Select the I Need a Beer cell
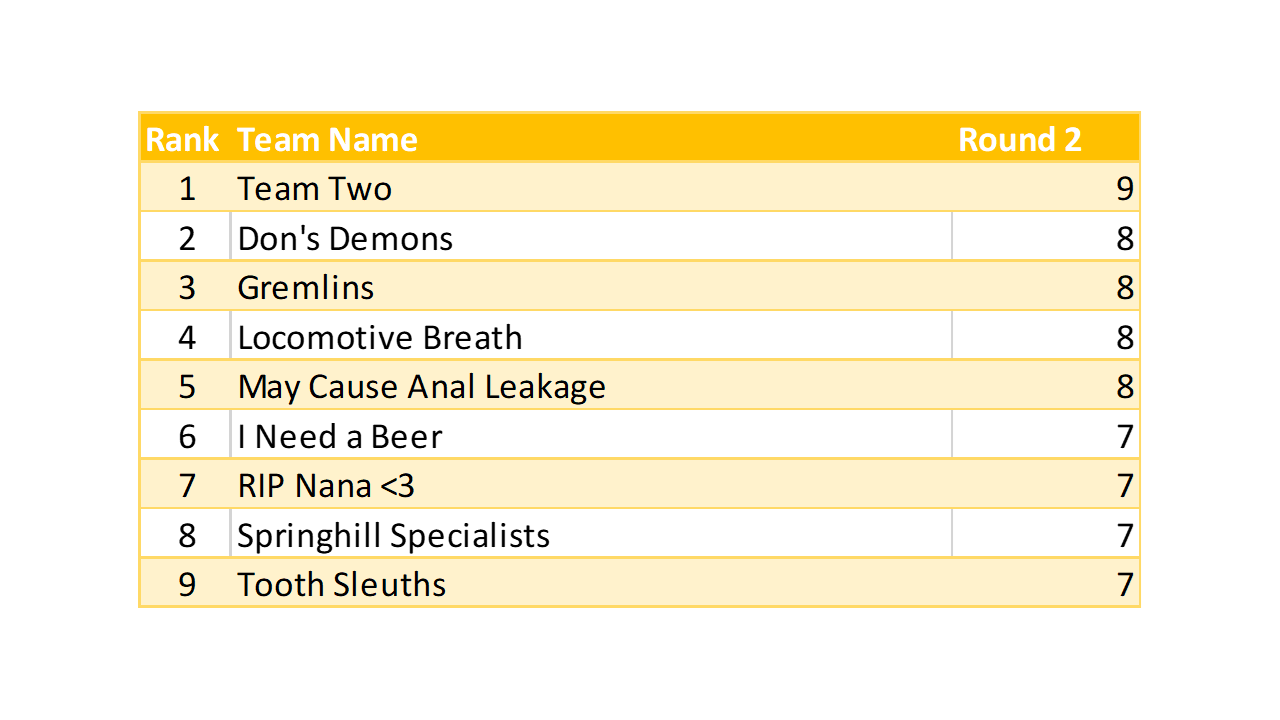Image resolution: width=1280 pixels, height=720 pixels. point(340,437)
